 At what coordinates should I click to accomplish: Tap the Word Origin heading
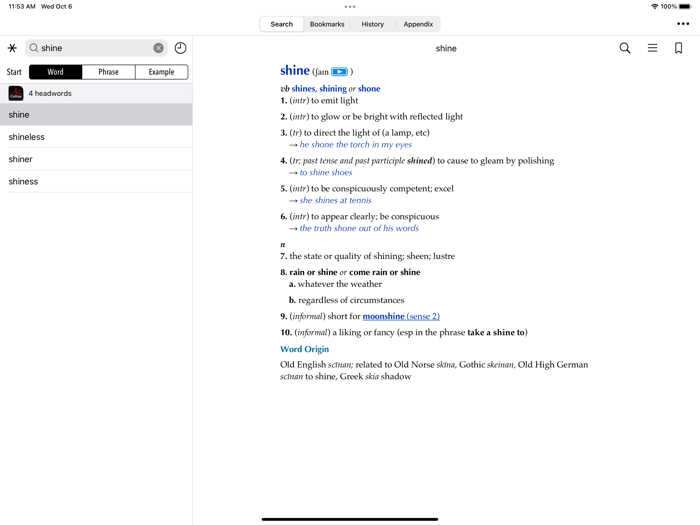click(304, 349)
